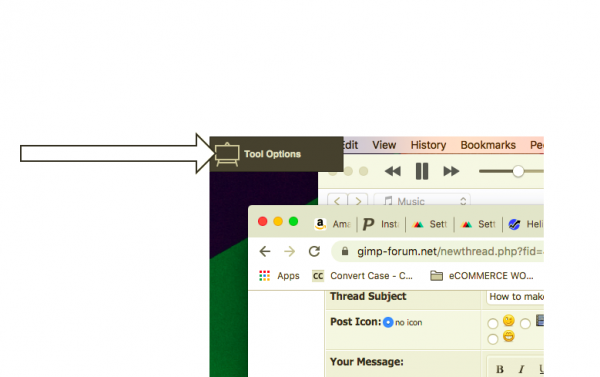Pause the music playback
The width and height of the screenshot is (600, 377).
(422, 171)
